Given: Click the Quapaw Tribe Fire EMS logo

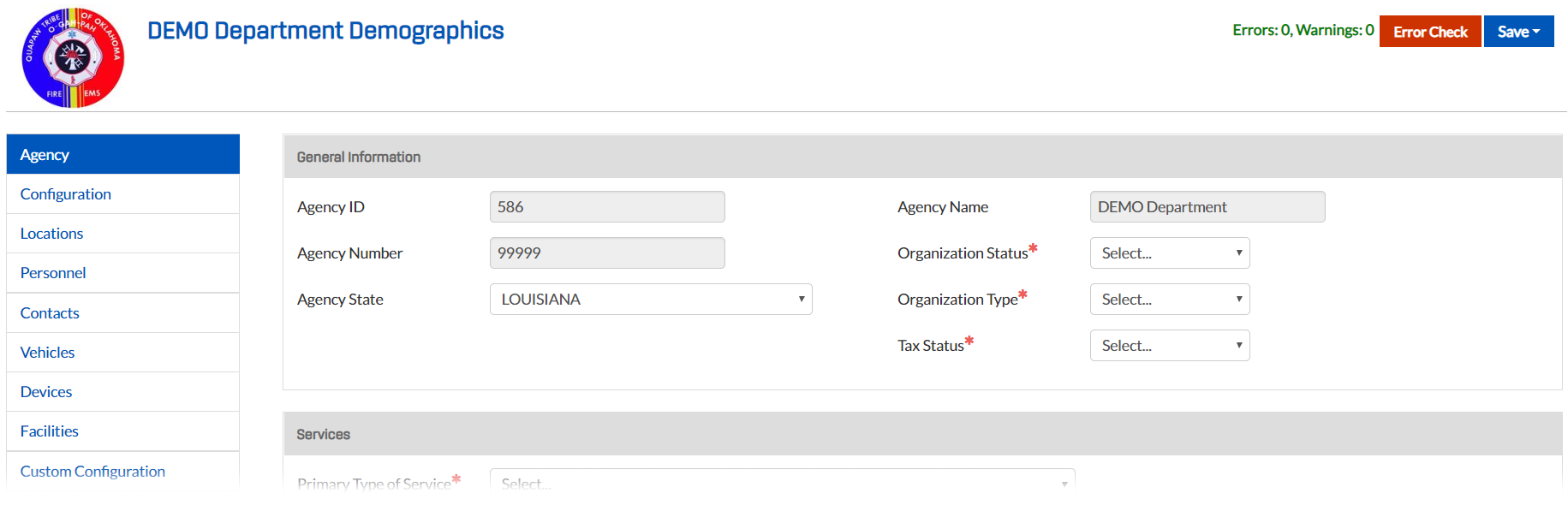Looking at the screenshot, I should point(73,58).
